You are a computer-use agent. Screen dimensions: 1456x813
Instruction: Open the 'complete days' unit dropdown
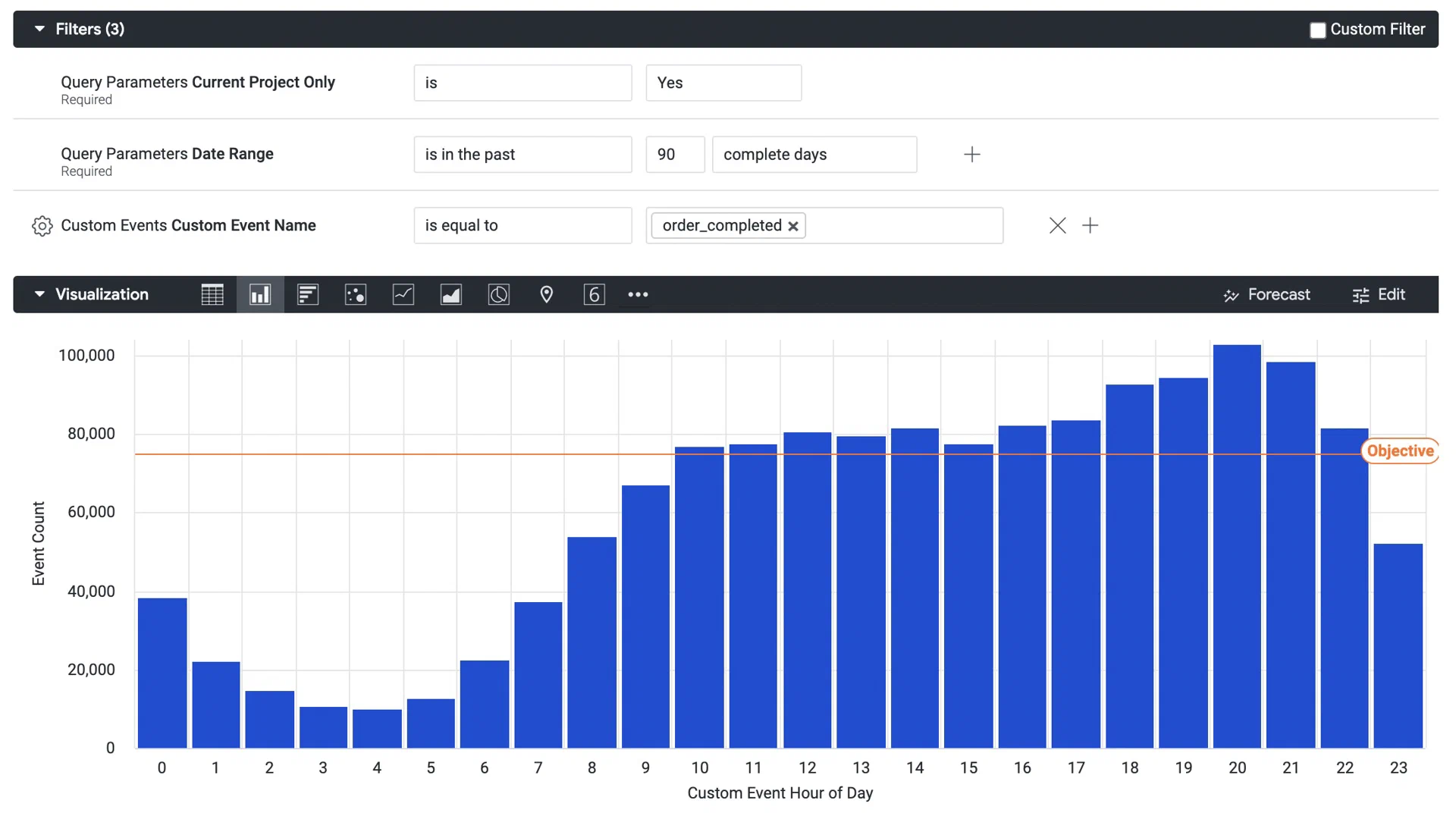814,154
